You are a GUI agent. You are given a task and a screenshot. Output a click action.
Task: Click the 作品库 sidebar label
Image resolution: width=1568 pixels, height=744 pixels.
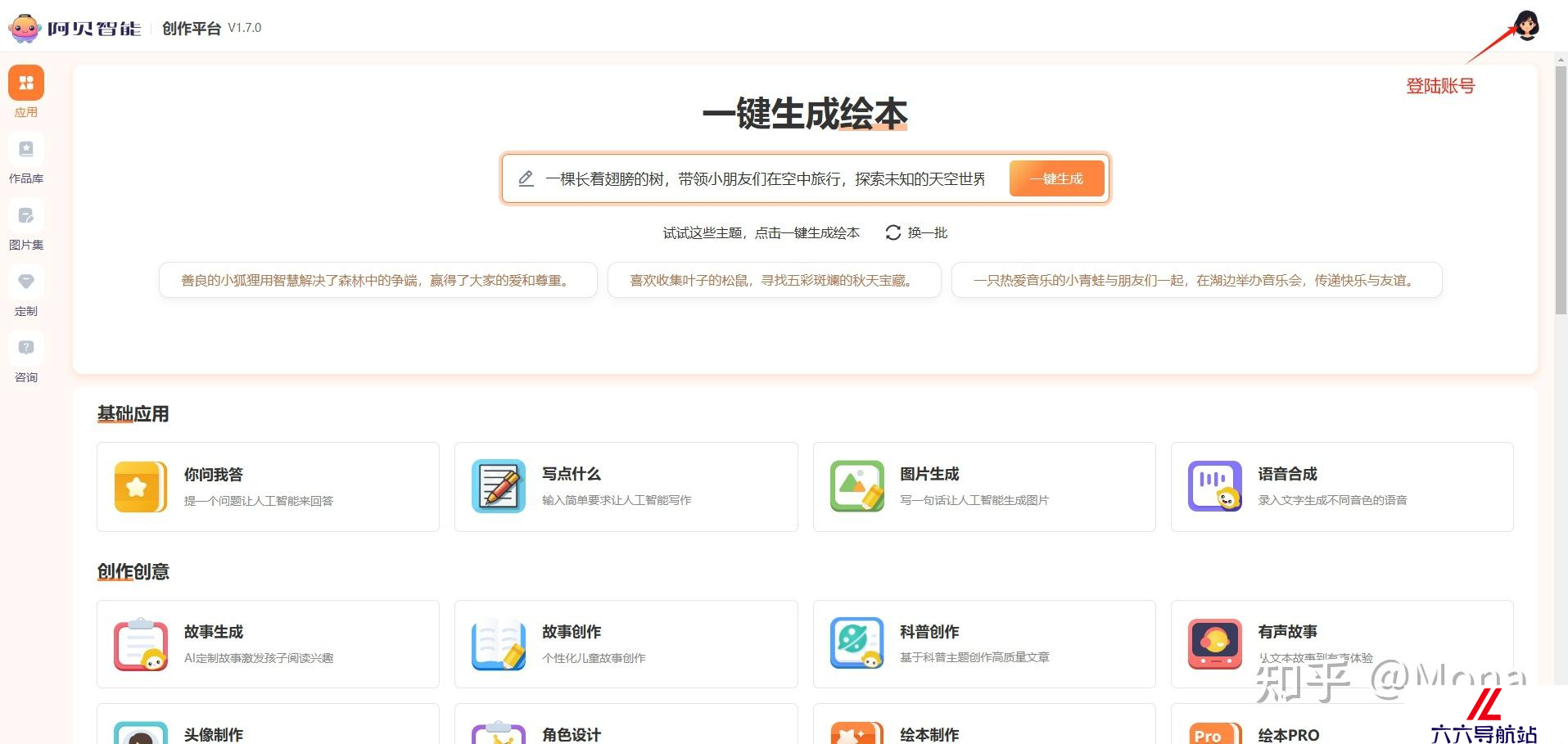(x=26, y=178)
